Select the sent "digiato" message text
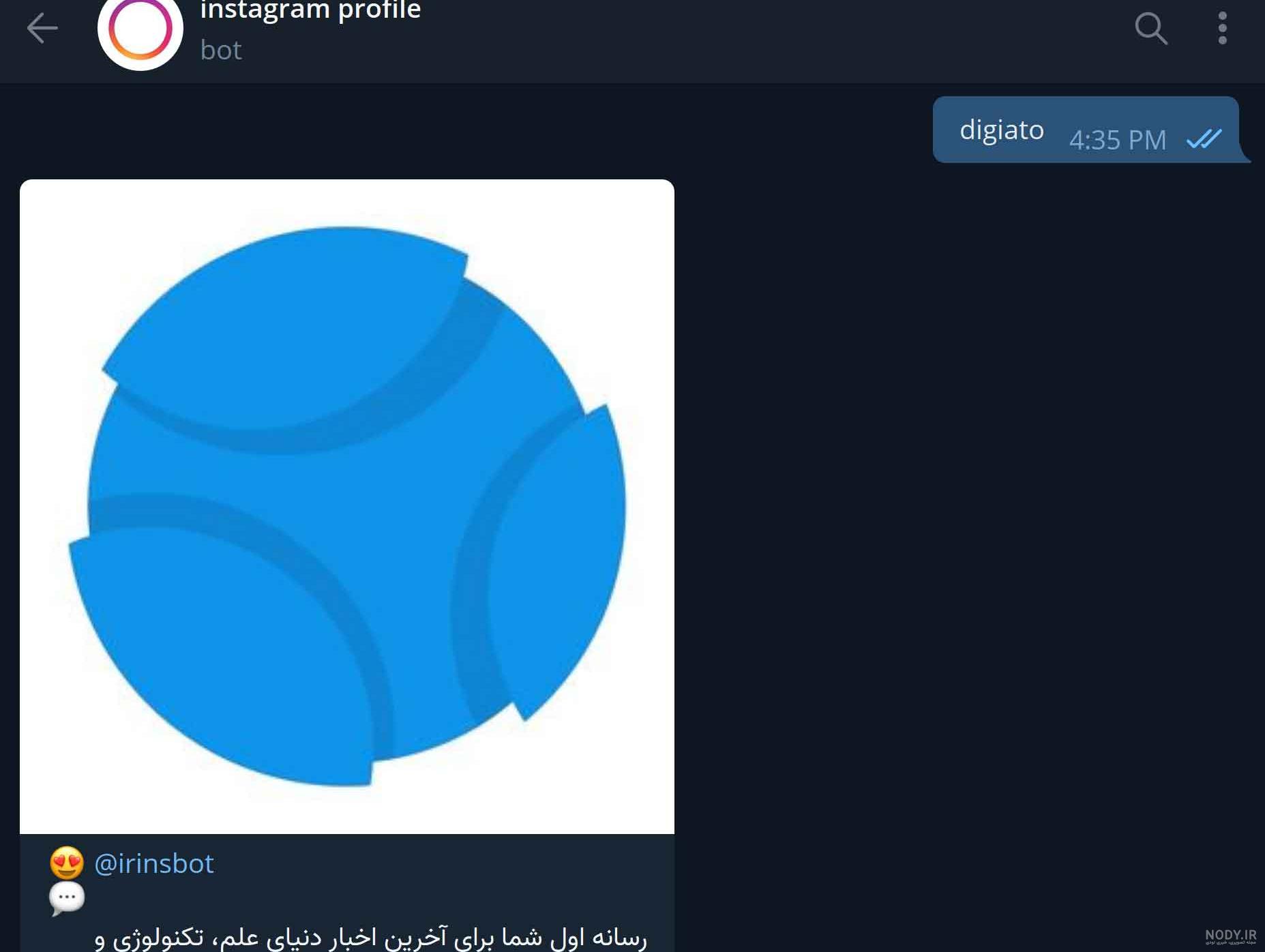1265x952 pixels. click(1002, 130)
